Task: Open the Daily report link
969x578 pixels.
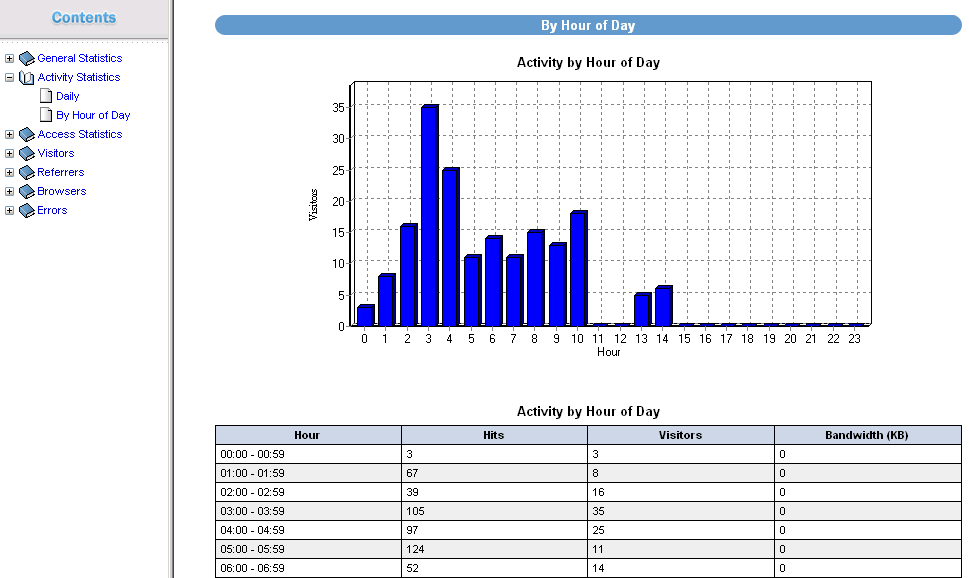Action: 67,96
